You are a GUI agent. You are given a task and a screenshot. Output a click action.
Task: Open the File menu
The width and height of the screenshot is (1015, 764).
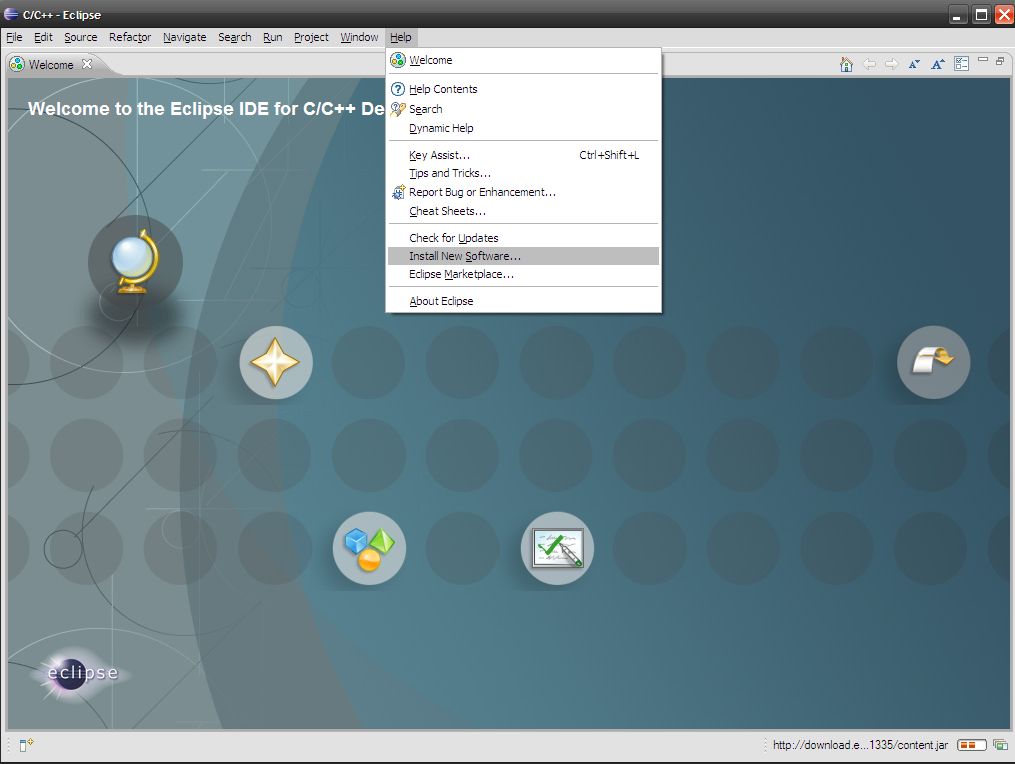[14, 37]
